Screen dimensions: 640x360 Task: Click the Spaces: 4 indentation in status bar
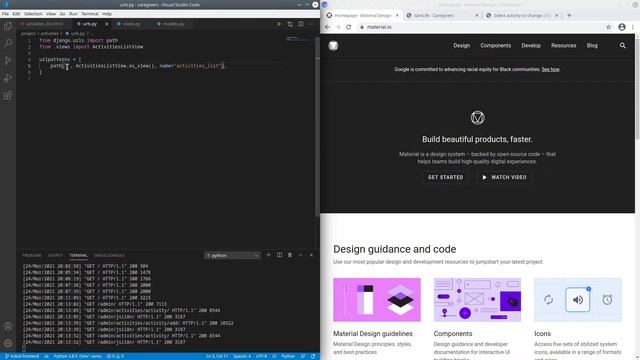click(x=242, y=356)
